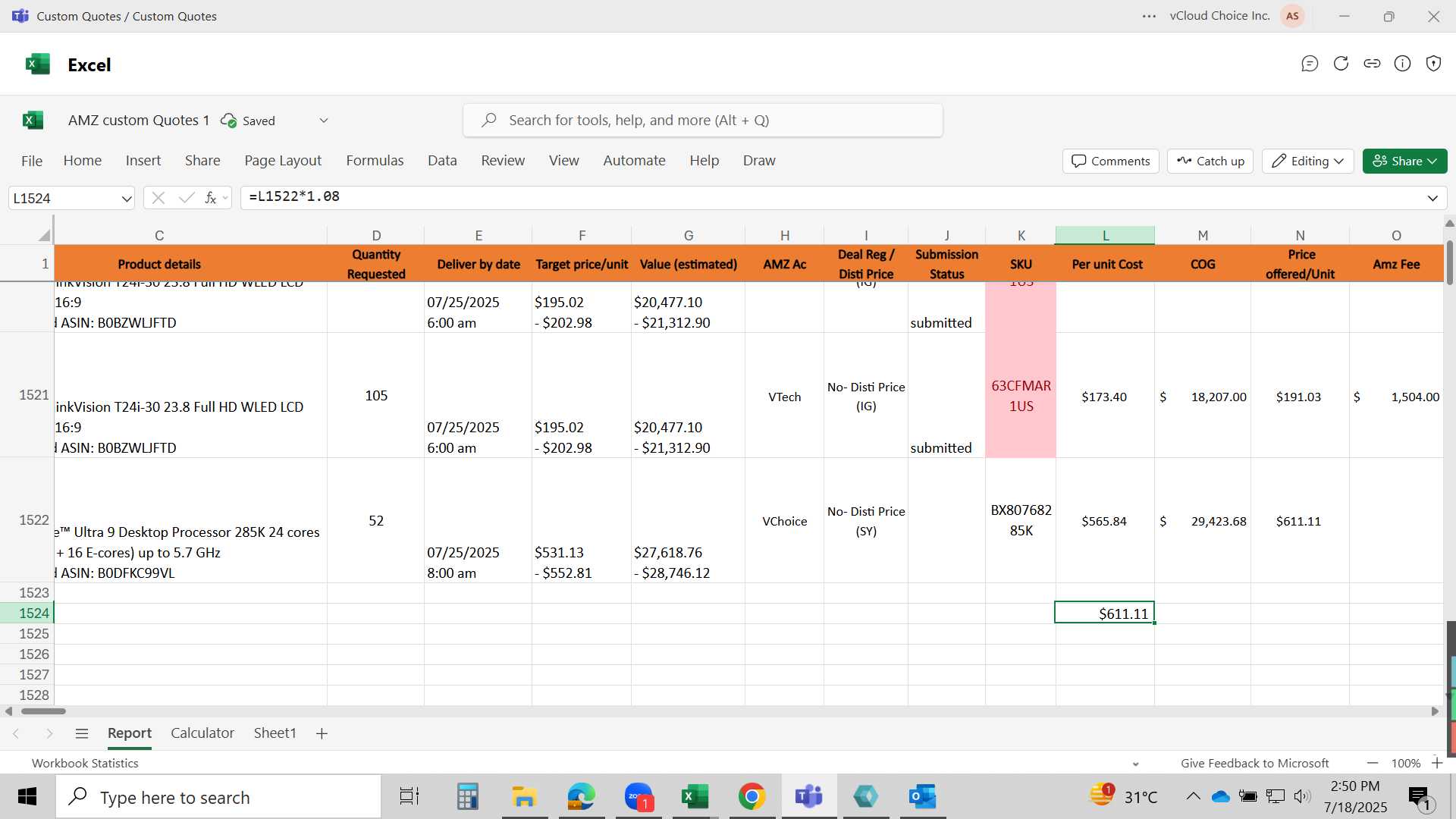Open the Insert ribbon tab
This screenshot has width=1456, height=819.
pyautogui.click(x=143, y=161)
